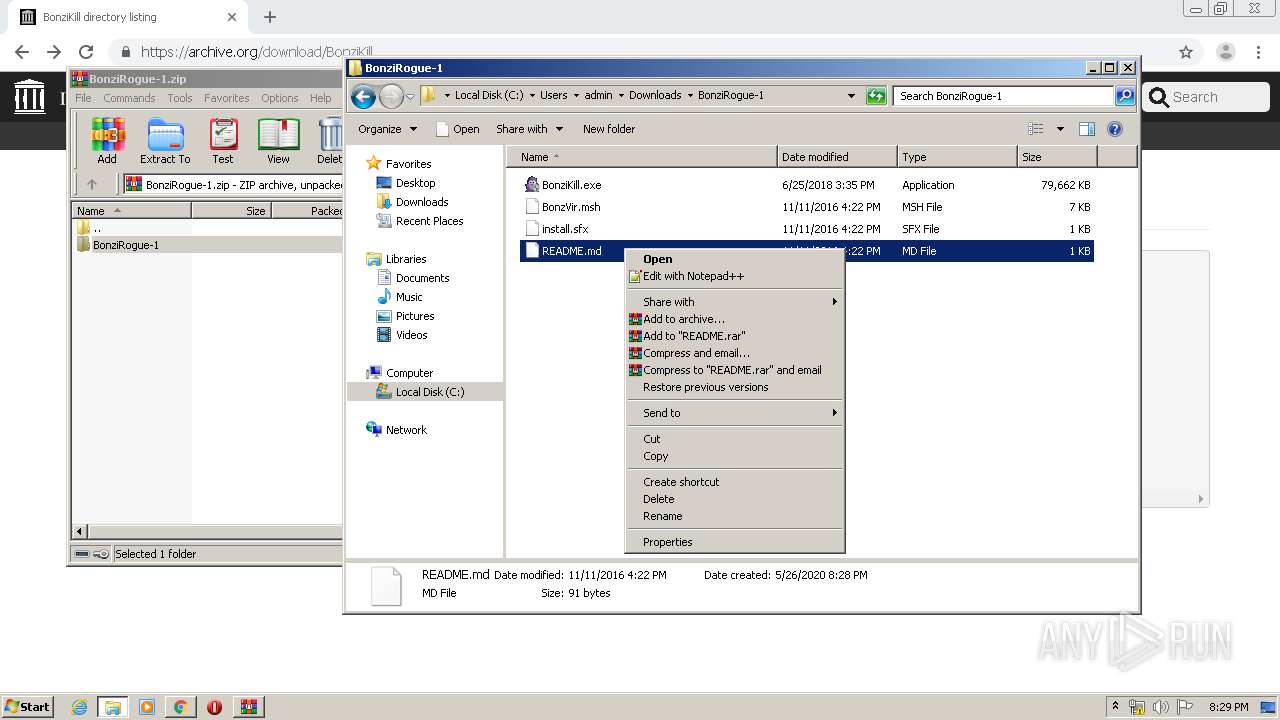
Task: Click Chrome taskbar icon
Action: [x=180, y=707]
